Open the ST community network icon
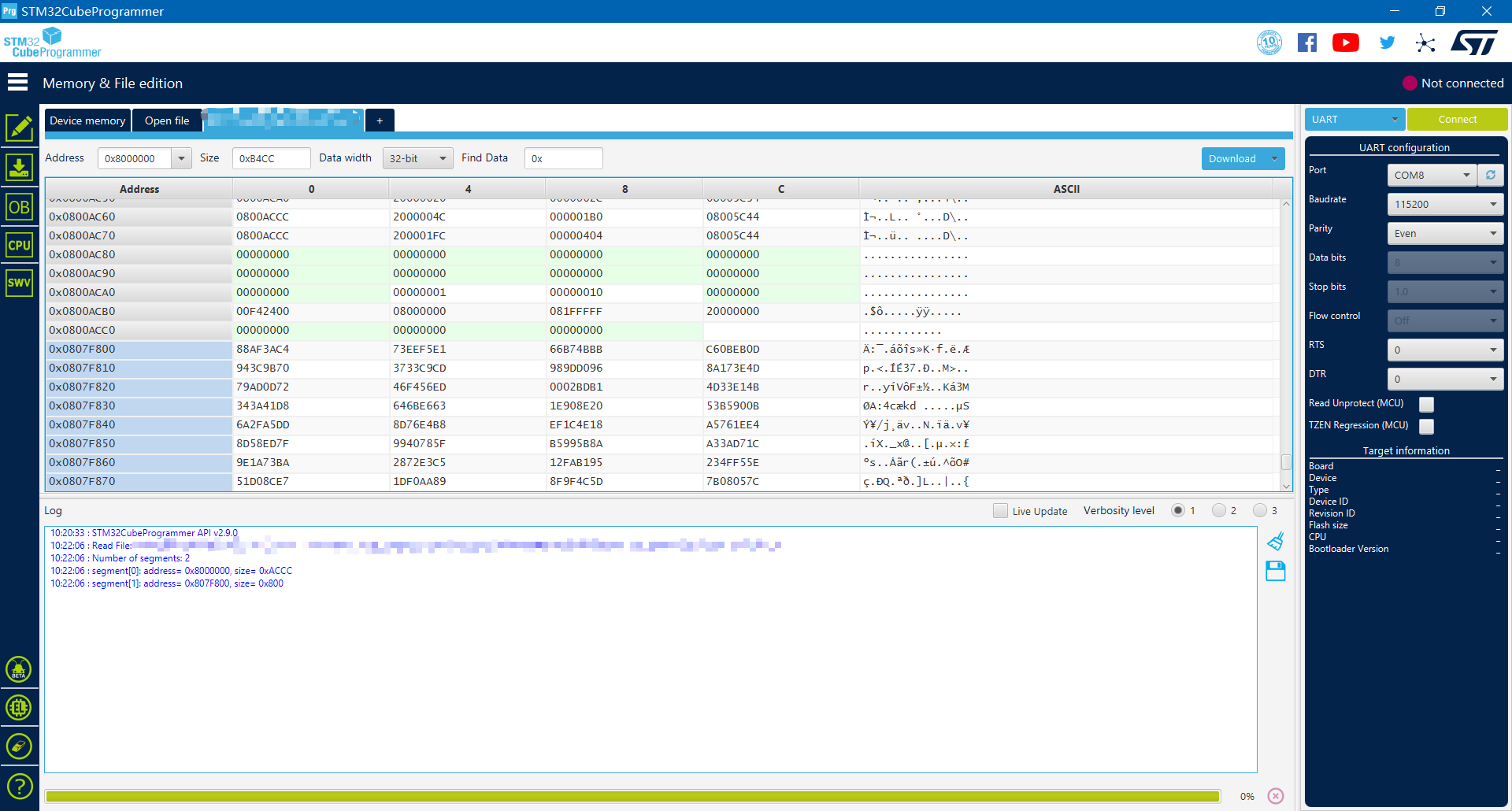The image size is (1512, 811). (x=1425, y=43)
